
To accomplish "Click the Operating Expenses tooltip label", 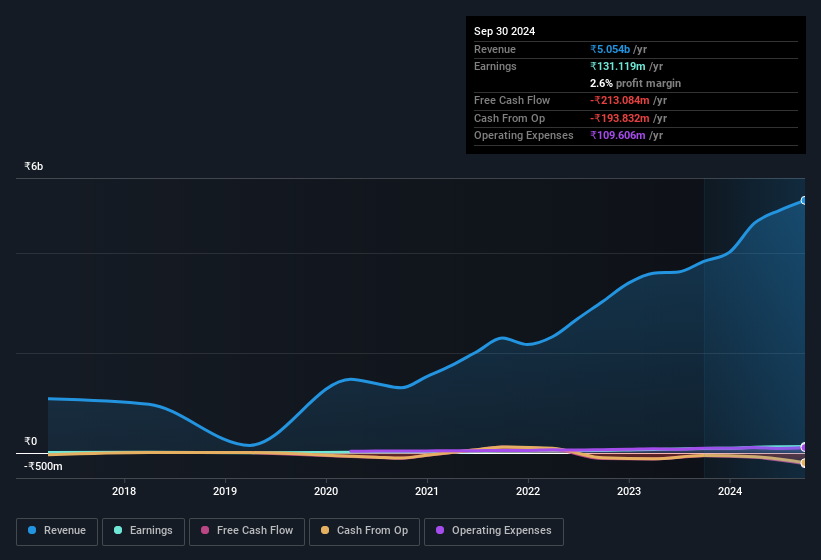I will point(524,136).
